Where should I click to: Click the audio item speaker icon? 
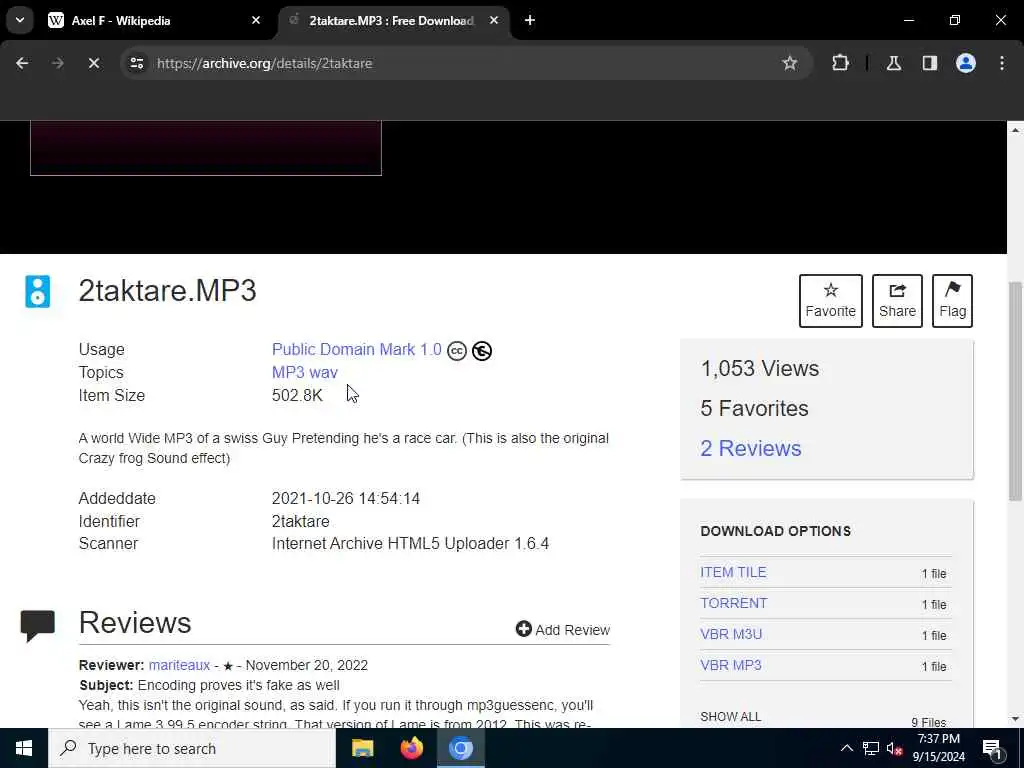click(x=37, y=292)
